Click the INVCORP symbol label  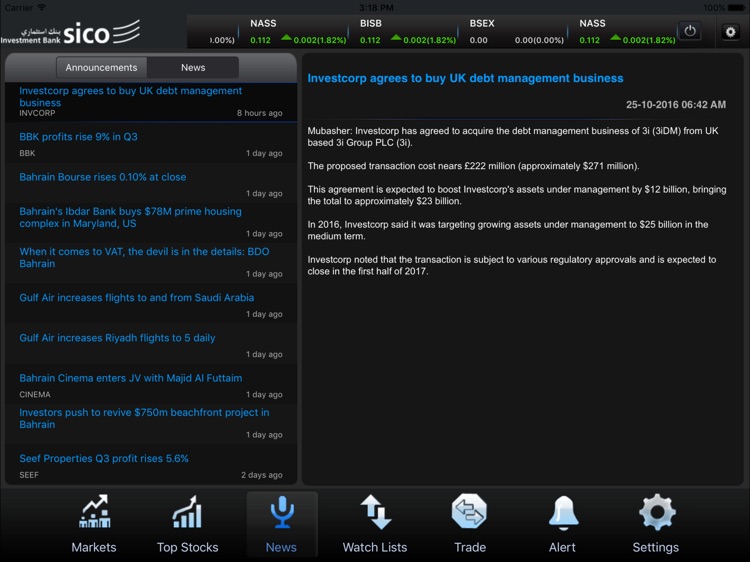click(37, 113)
